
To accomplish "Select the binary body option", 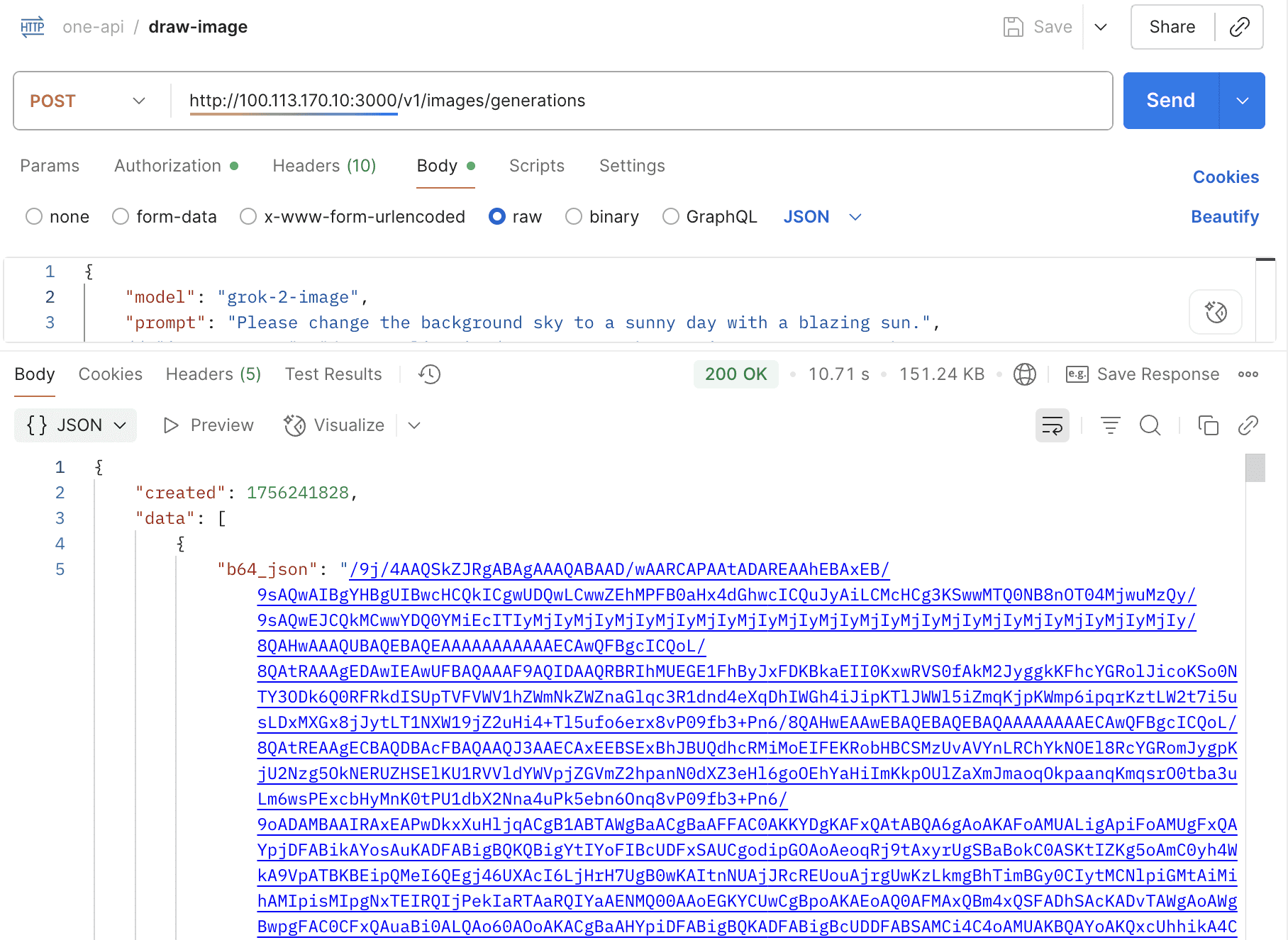I will pos(574,217).
